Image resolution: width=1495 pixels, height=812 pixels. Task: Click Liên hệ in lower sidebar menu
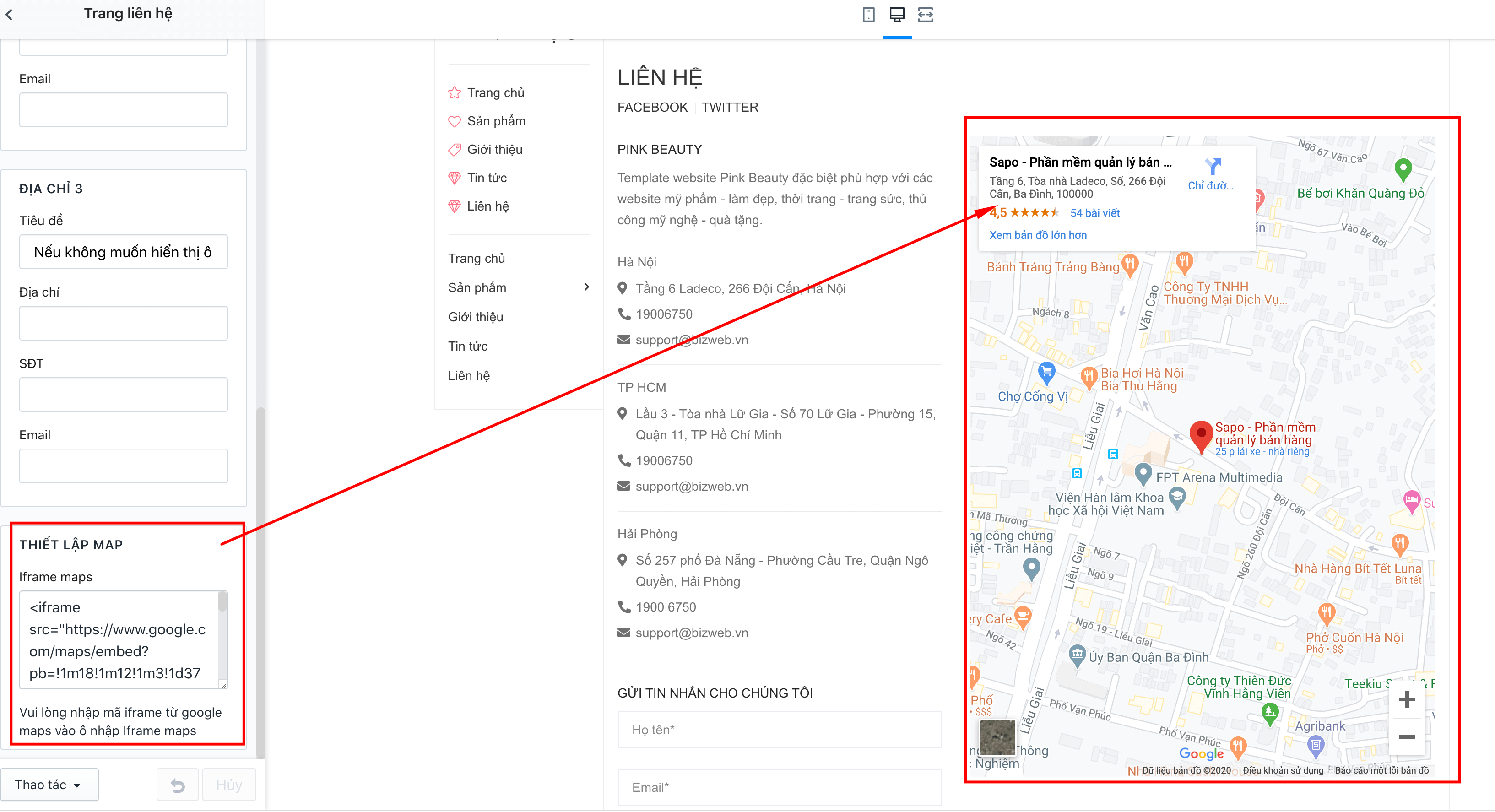click(468, 375)
